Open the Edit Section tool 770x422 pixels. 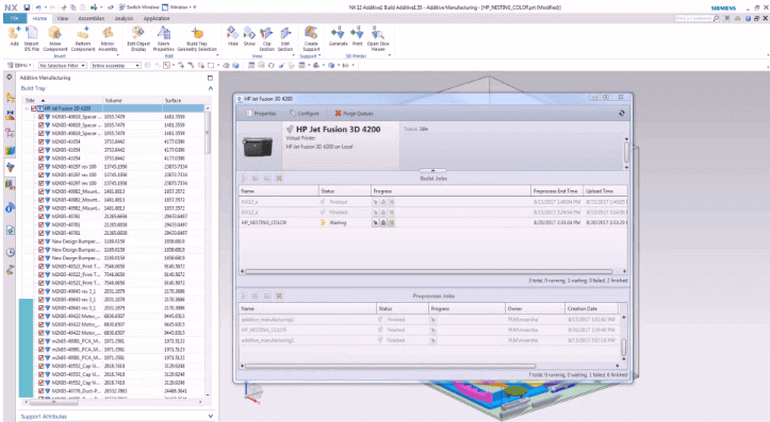285,38
